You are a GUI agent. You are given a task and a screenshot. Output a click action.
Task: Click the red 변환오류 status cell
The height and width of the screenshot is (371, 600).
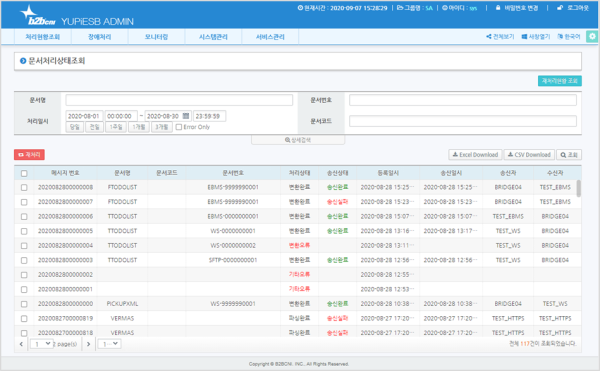pos(299,245)
